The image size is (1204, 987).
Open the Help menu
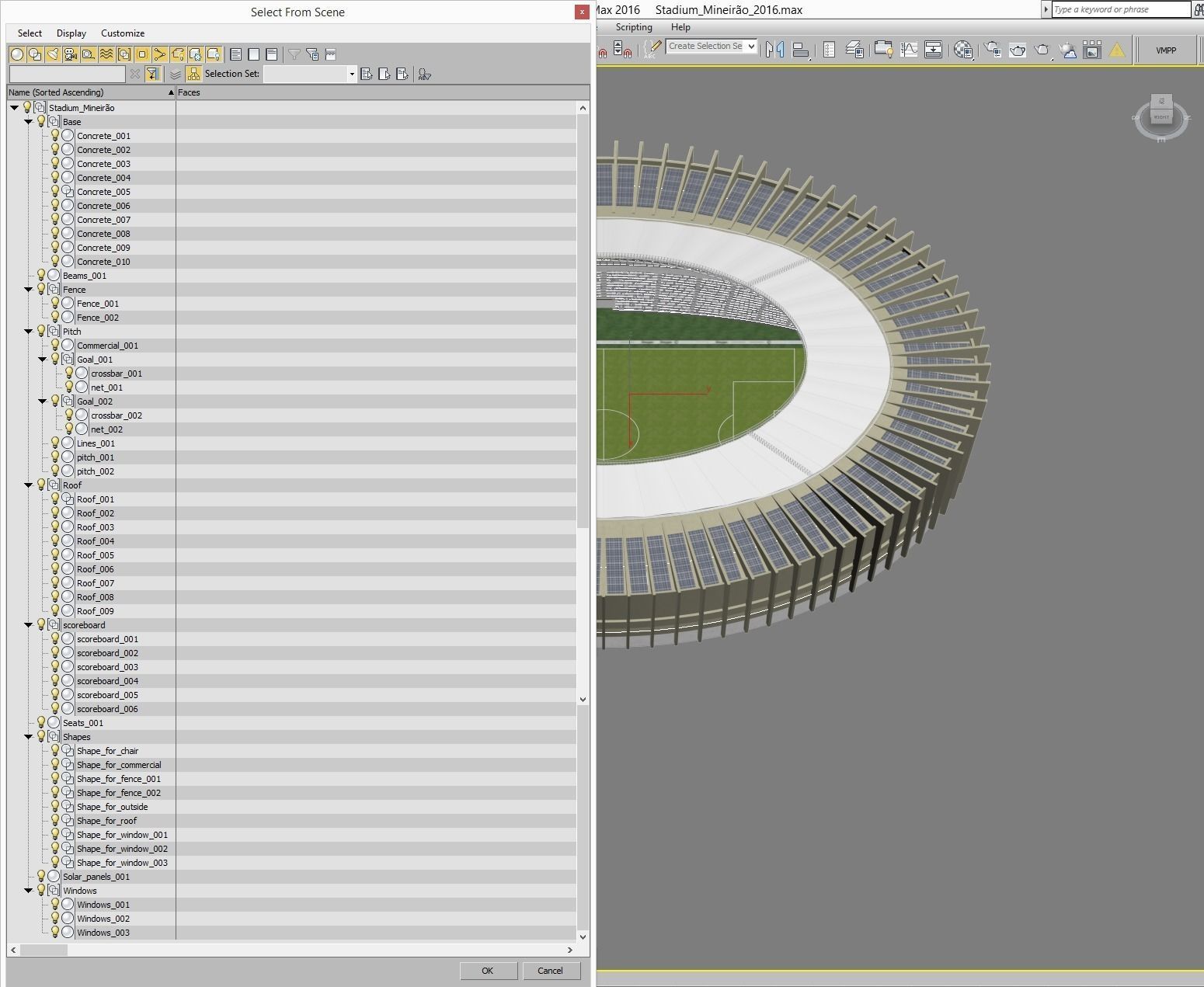680,27
